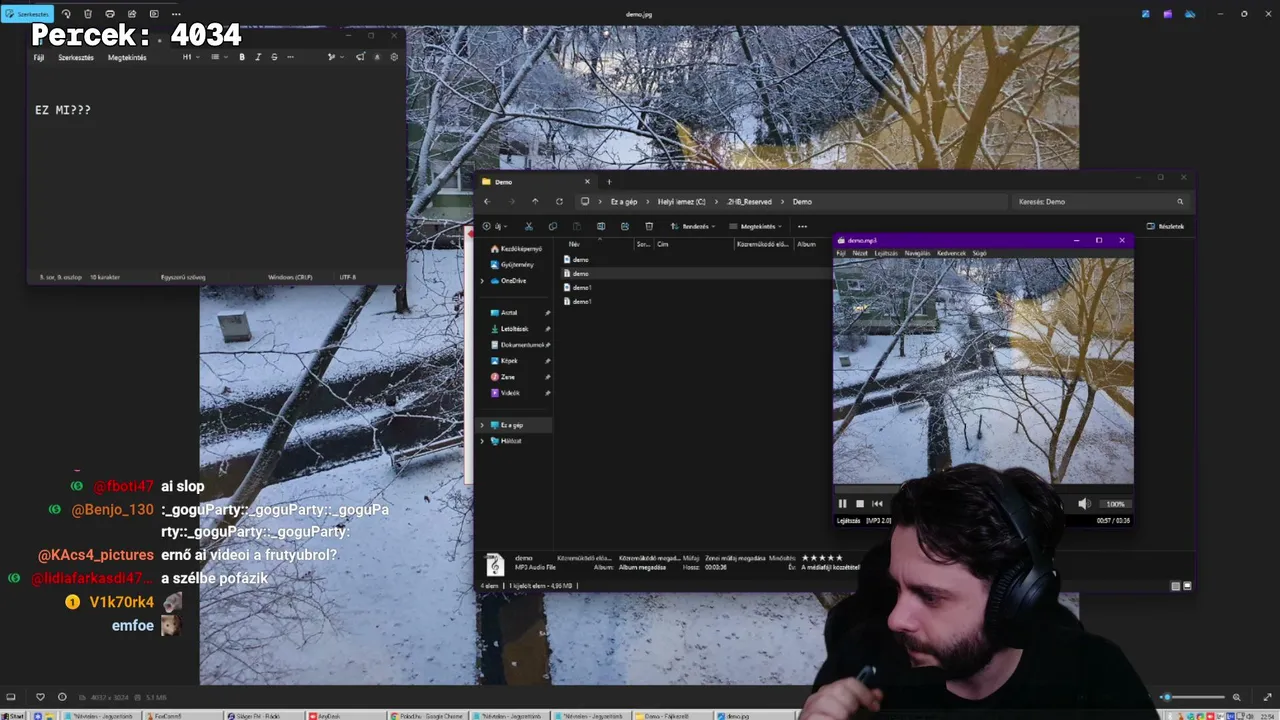Screen dimensions: 1280x720
Task: Click .2HB_Reserved in the address bar
Action: pos(749,202)
